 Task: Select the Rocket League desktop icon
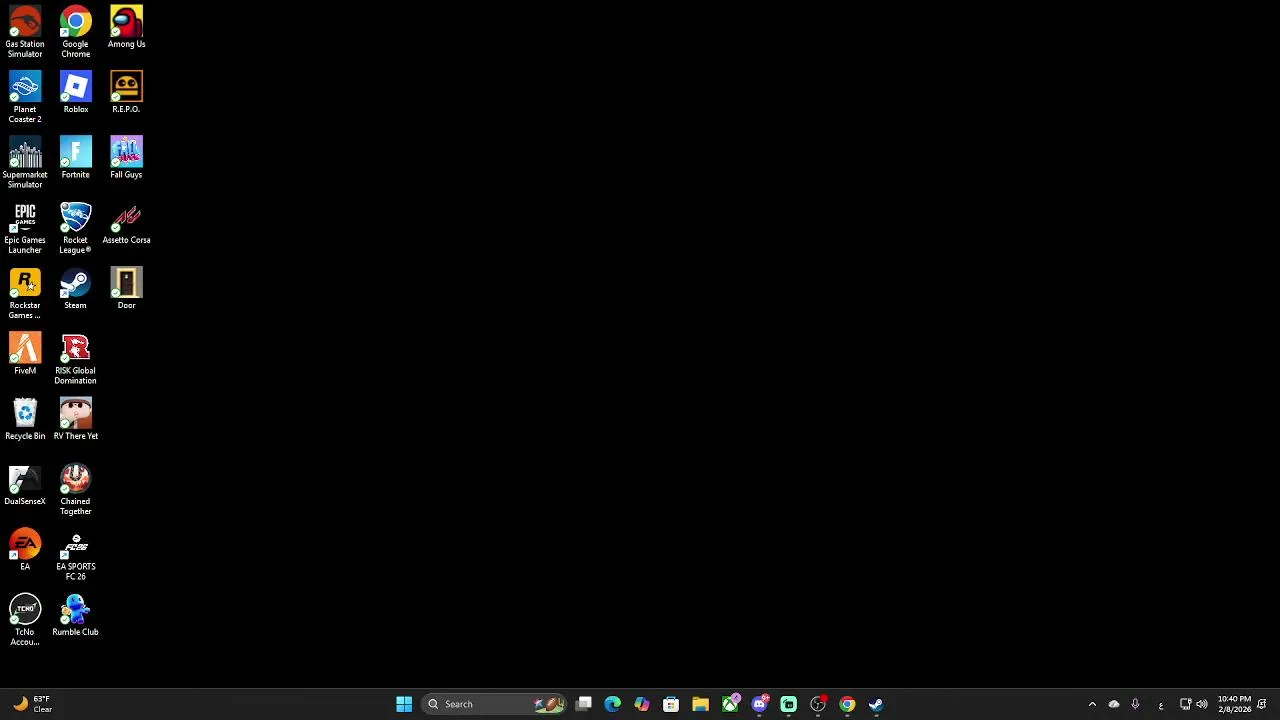[x=75, y=228]
